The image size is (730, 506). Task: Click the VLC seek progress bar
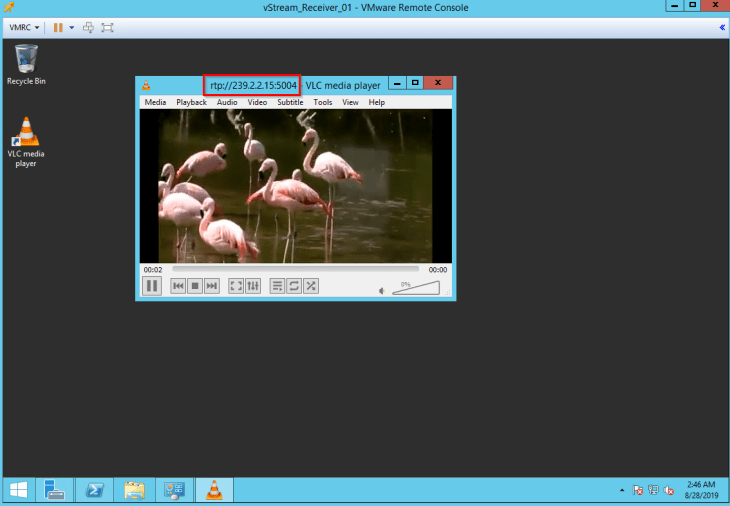(x=295, y=269)
